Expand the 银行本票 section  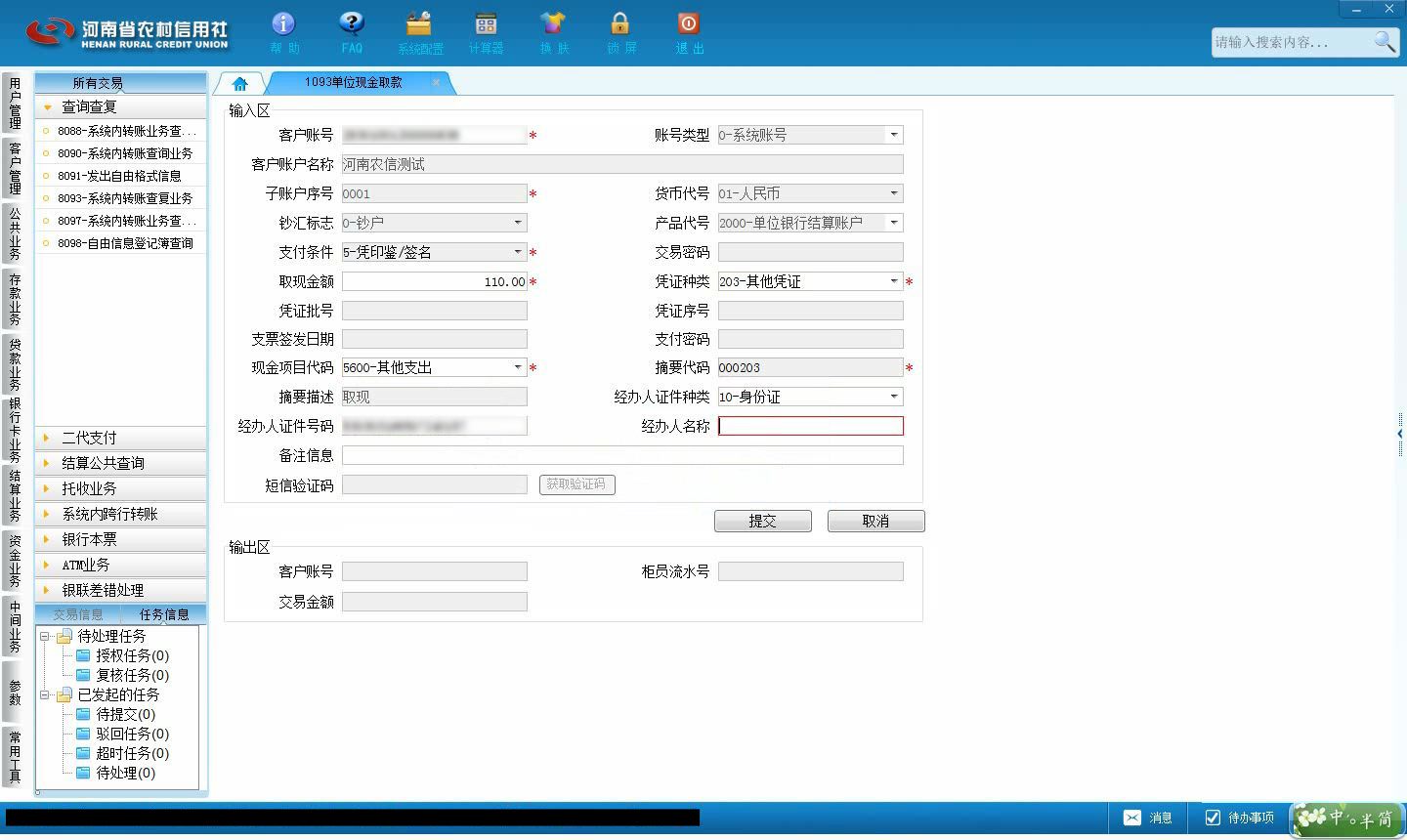click(x=120, y=539)
